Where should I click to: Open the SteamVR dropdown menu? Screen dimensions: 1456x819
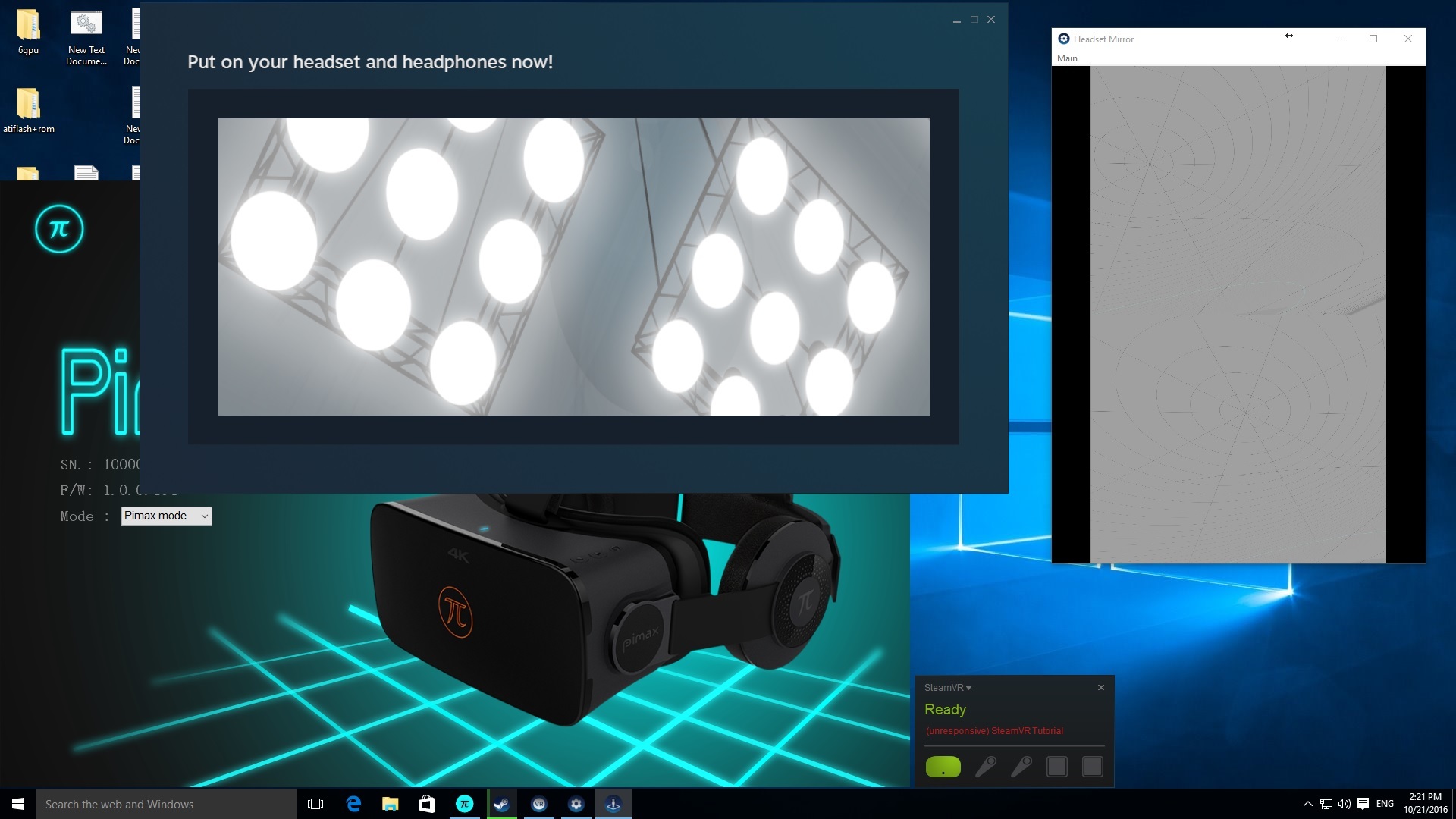click(947, 688)
